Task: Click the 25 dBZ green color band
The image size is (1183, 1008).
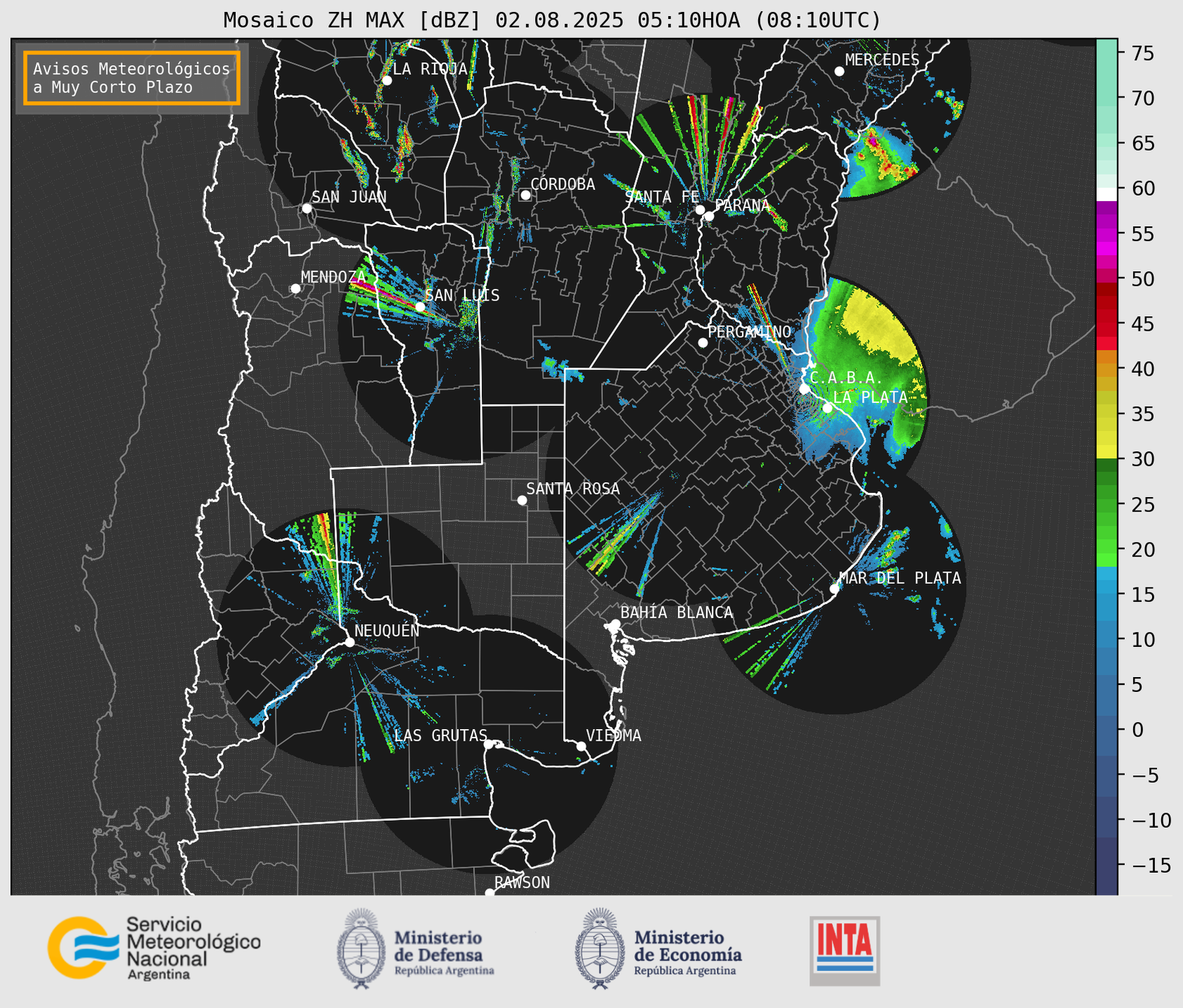Action: pyautogui.click(x=1107, y=505)
